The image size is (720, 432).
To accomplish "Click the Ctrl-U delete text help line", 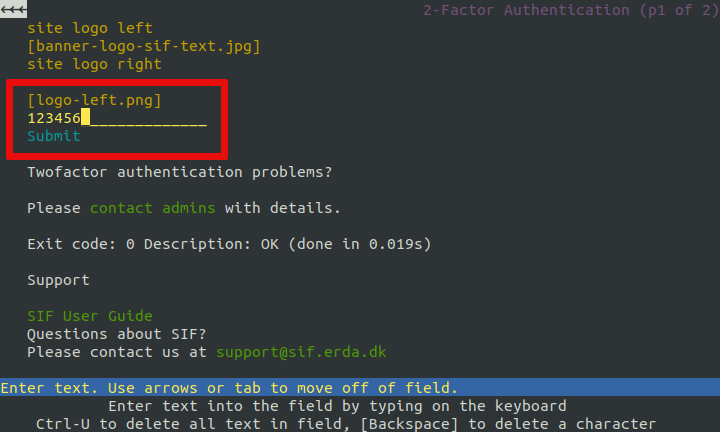I will 345,424.
